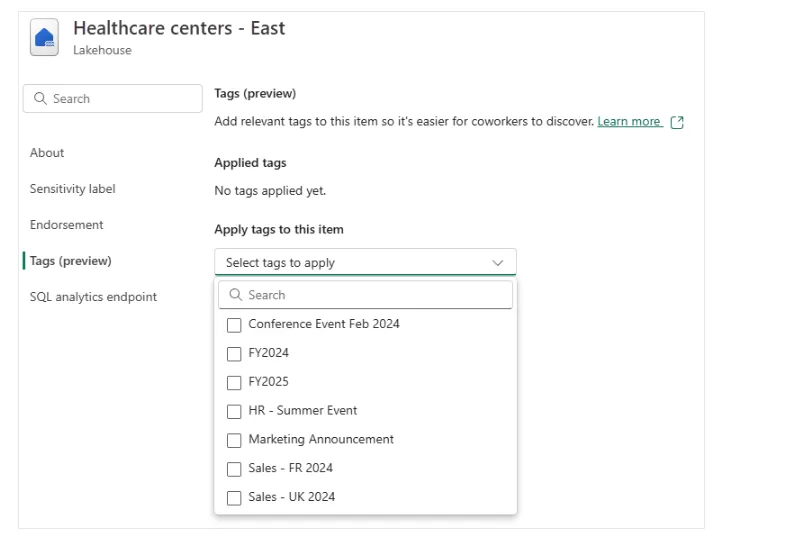Image resolution: width=793 pixels, height=541 pixels.
Task: Check the Conference Event Feb 2024 tag
Action: 234,325
